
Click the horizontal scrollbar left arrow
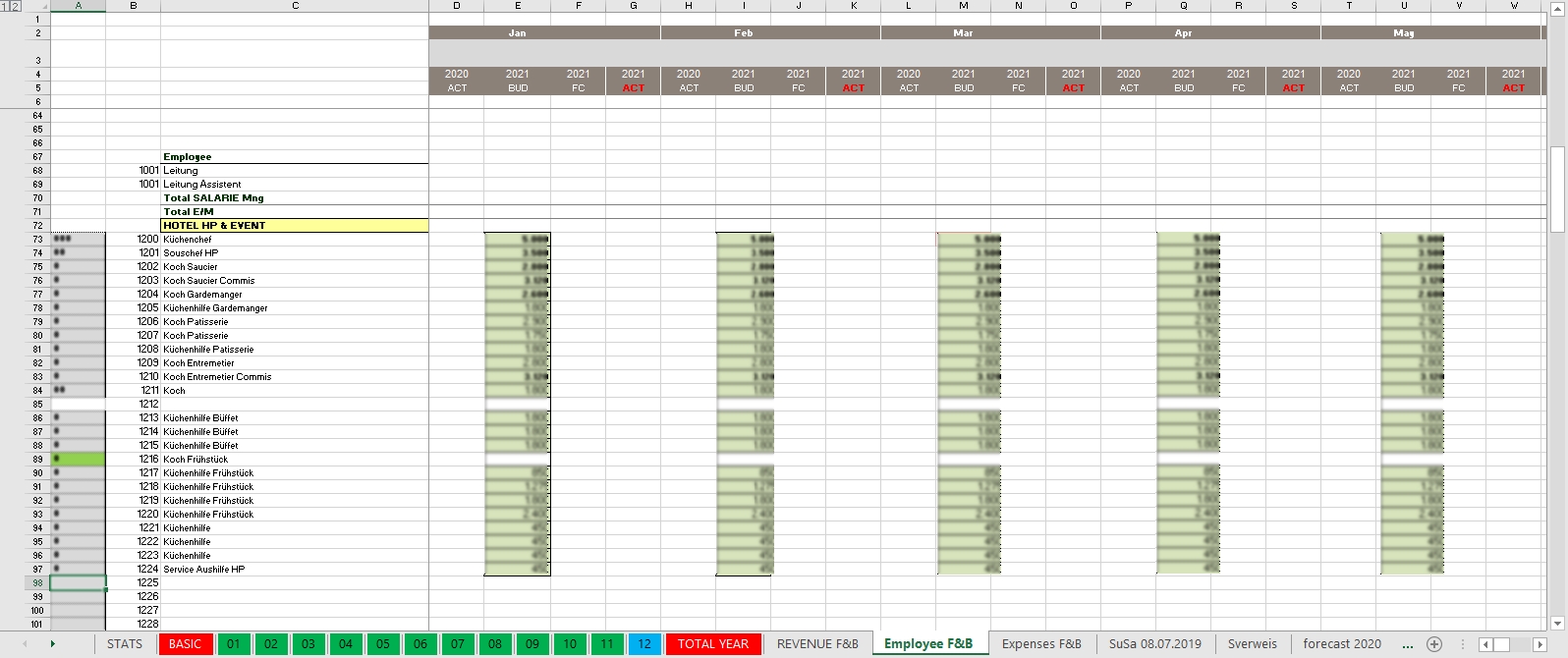[1485, 644]
